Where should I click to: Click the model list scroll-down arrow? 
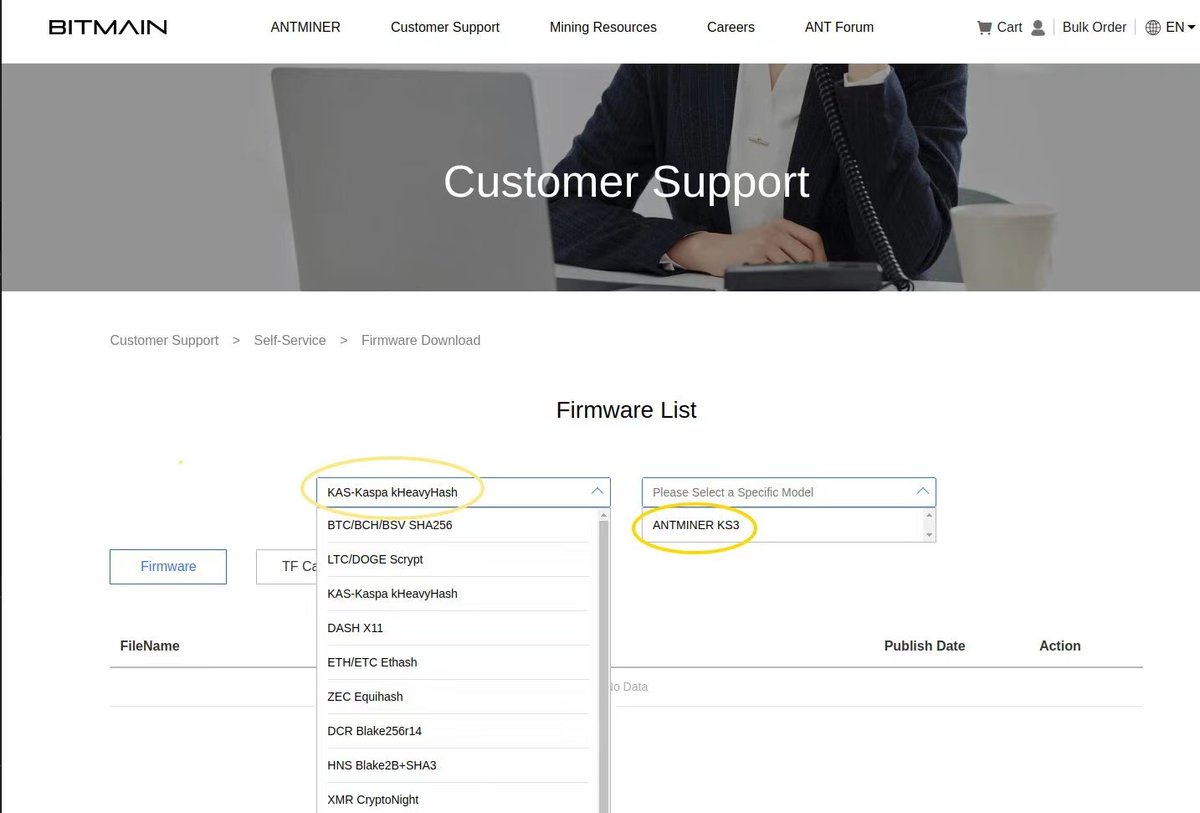(x=930, y=535)
